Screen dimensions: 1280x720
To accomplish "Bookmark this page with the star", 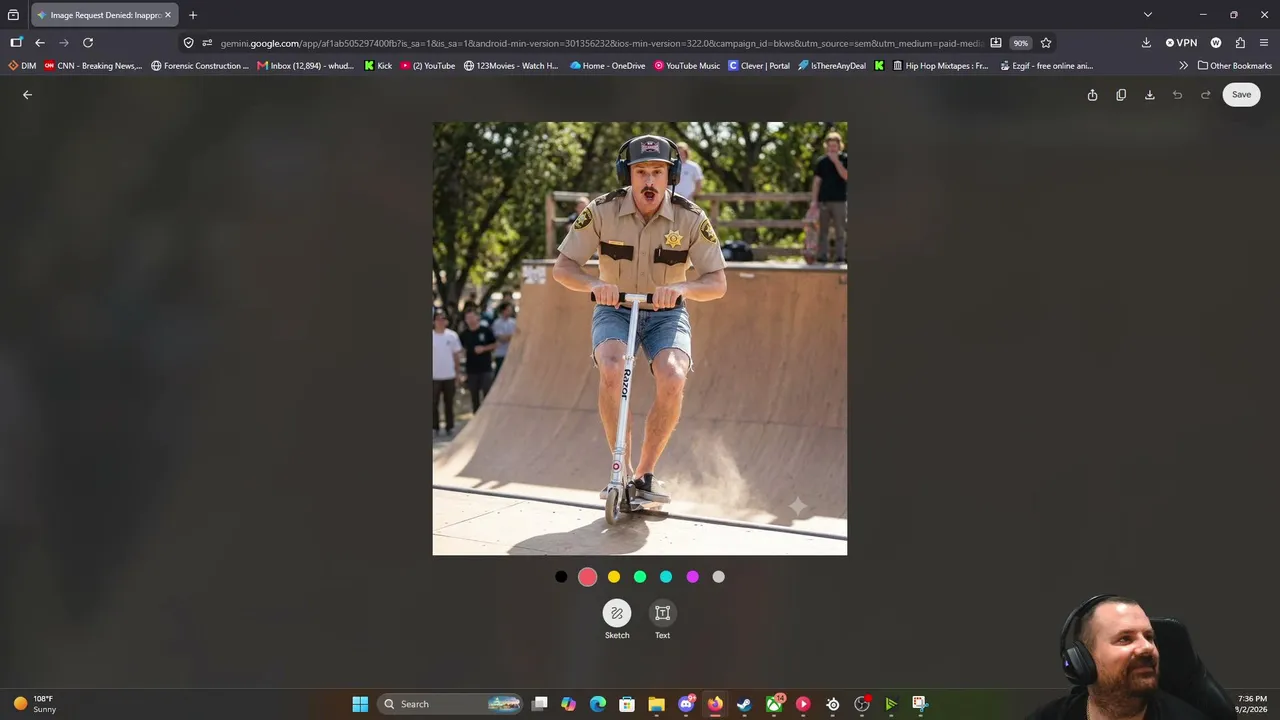I will 1046,43.
